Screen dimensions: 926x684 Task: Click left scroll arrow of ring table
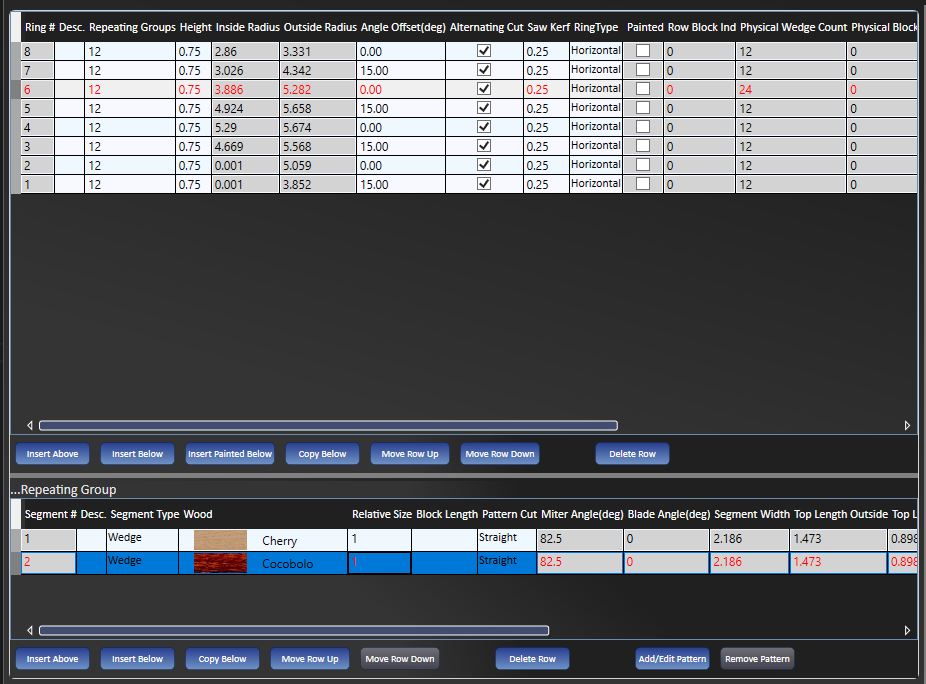click(29, 425)
